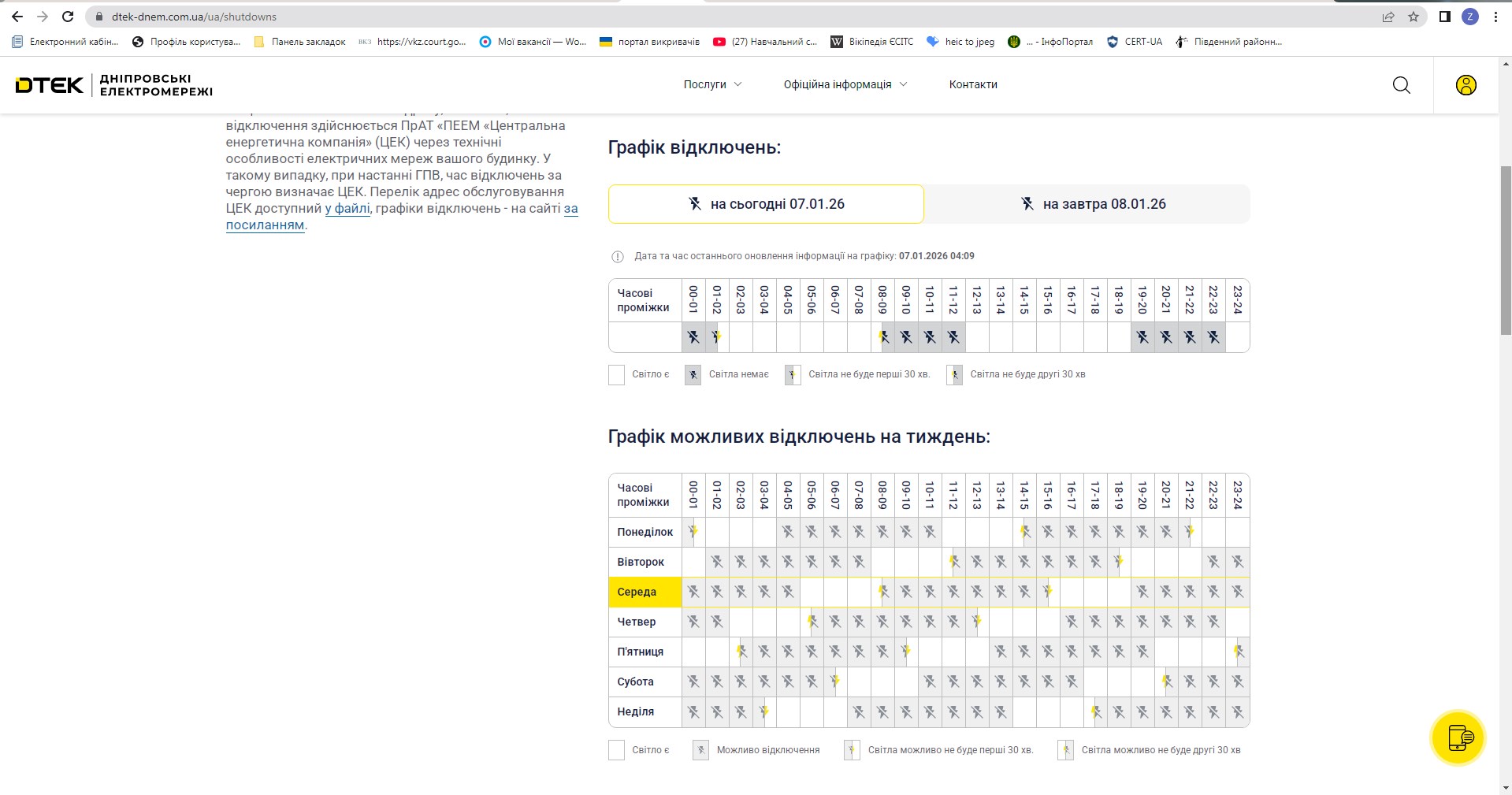Click the browser back arrow
The image size is (1512, 795).
pyautogui.click(x=17, y=17)
